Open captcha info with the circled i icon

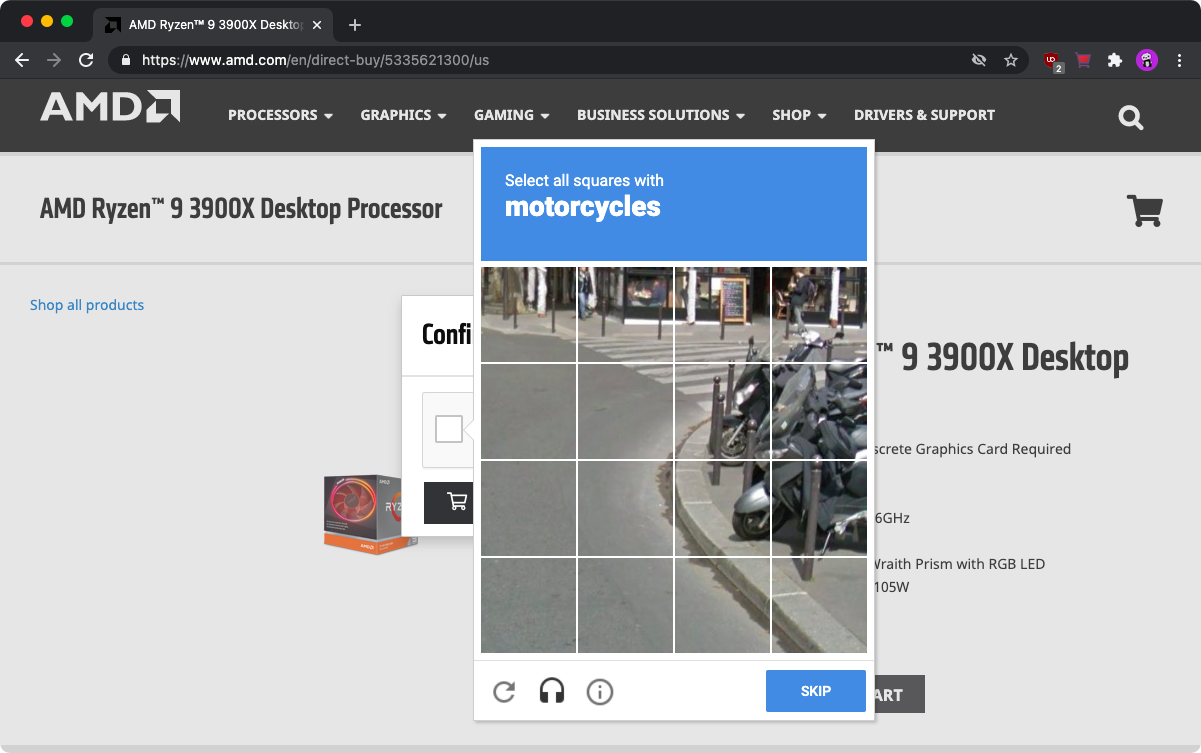600,691
